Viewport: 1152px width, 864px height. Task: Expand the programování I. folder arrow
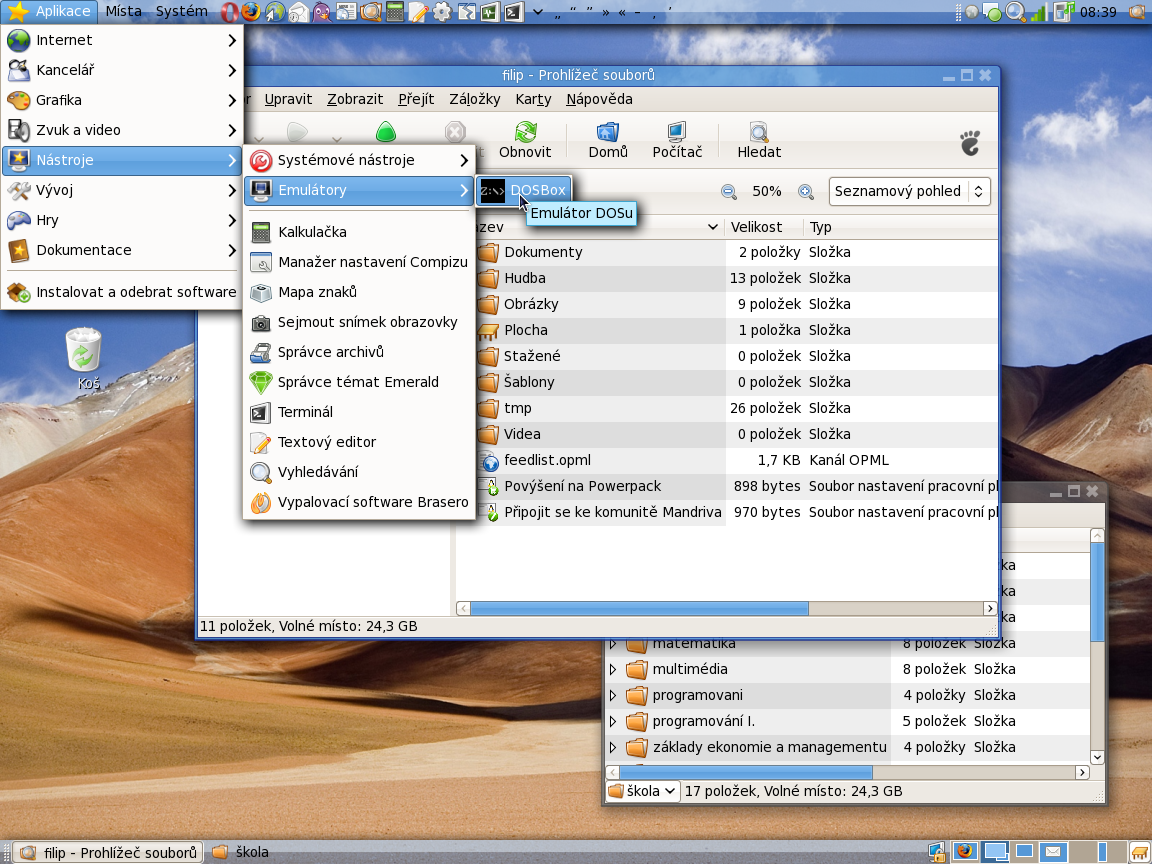coord(613,721)
